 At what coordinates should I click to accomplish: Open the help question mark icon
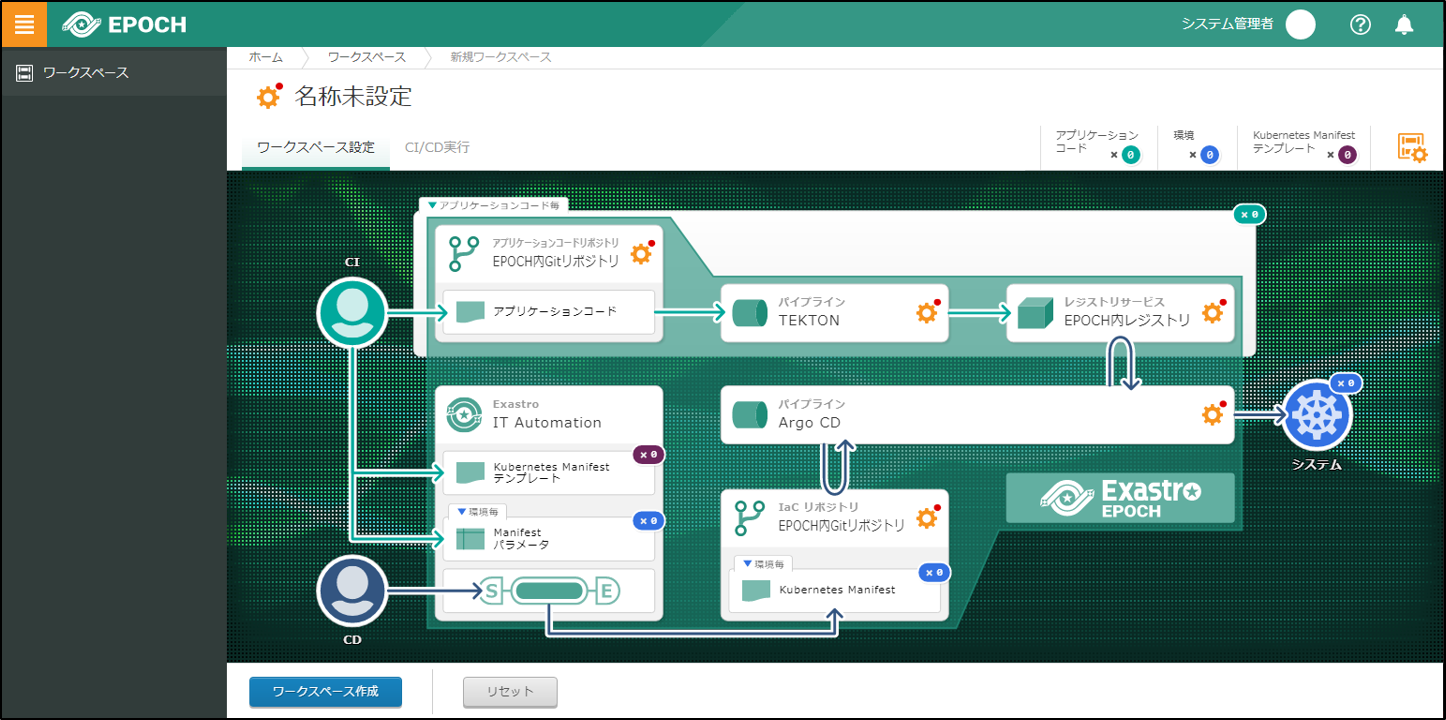coord(1360,25)
